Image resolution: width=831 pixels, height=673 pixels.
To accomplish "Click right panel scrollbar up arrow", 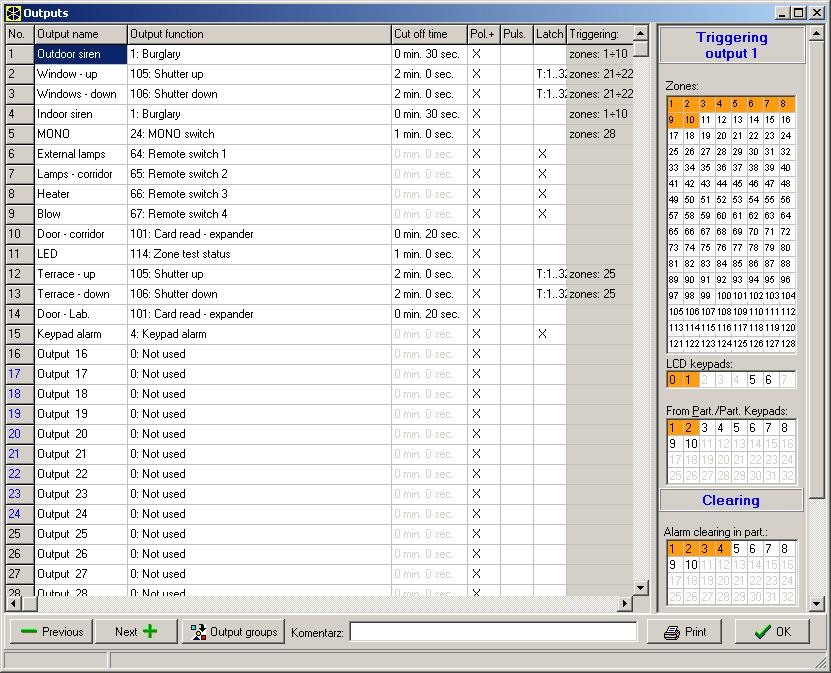I will click(817, 34).
